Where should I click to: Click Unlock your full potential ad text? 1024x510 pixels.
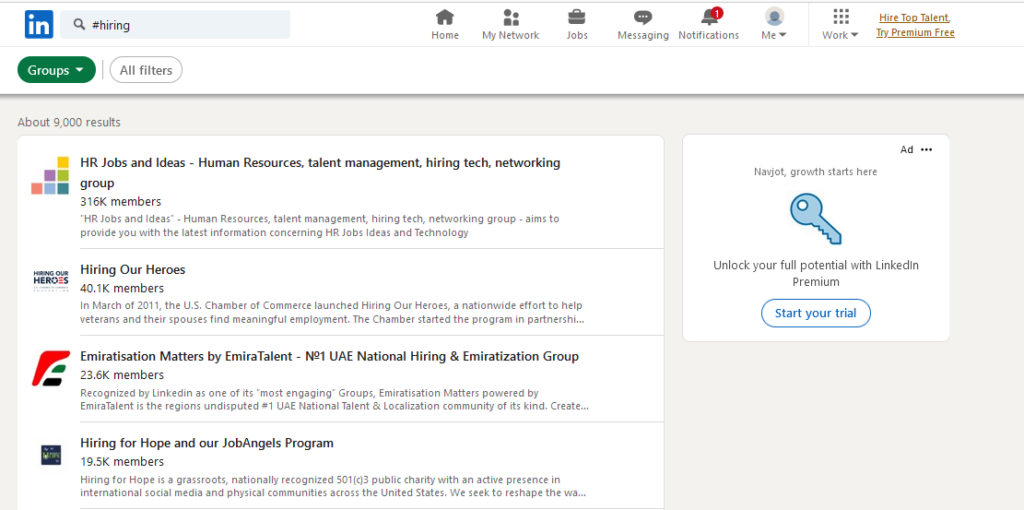[x=816, y=274]
